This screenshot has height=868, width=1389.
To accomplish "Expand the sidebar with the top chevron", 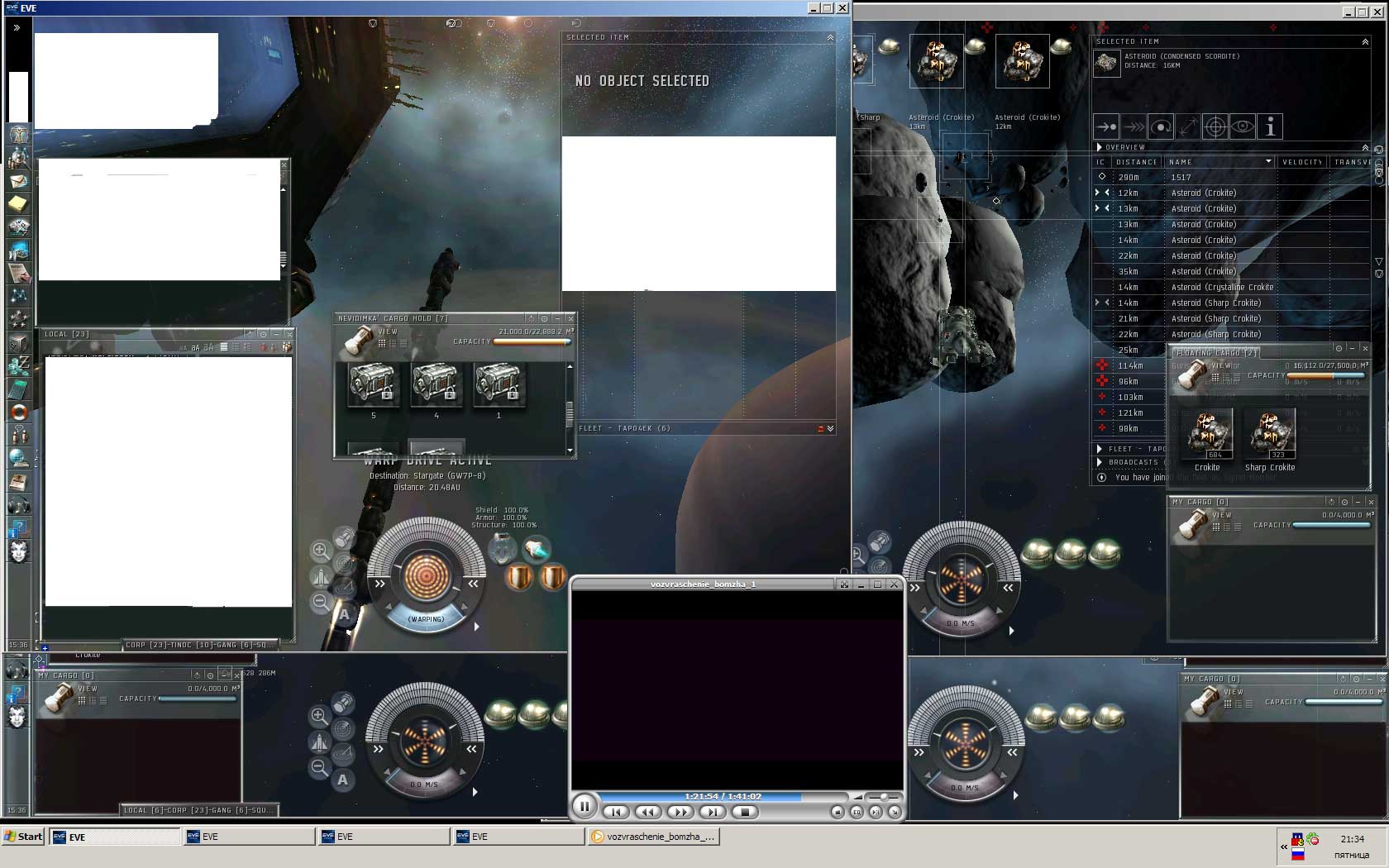I will (x=17, y=27).
